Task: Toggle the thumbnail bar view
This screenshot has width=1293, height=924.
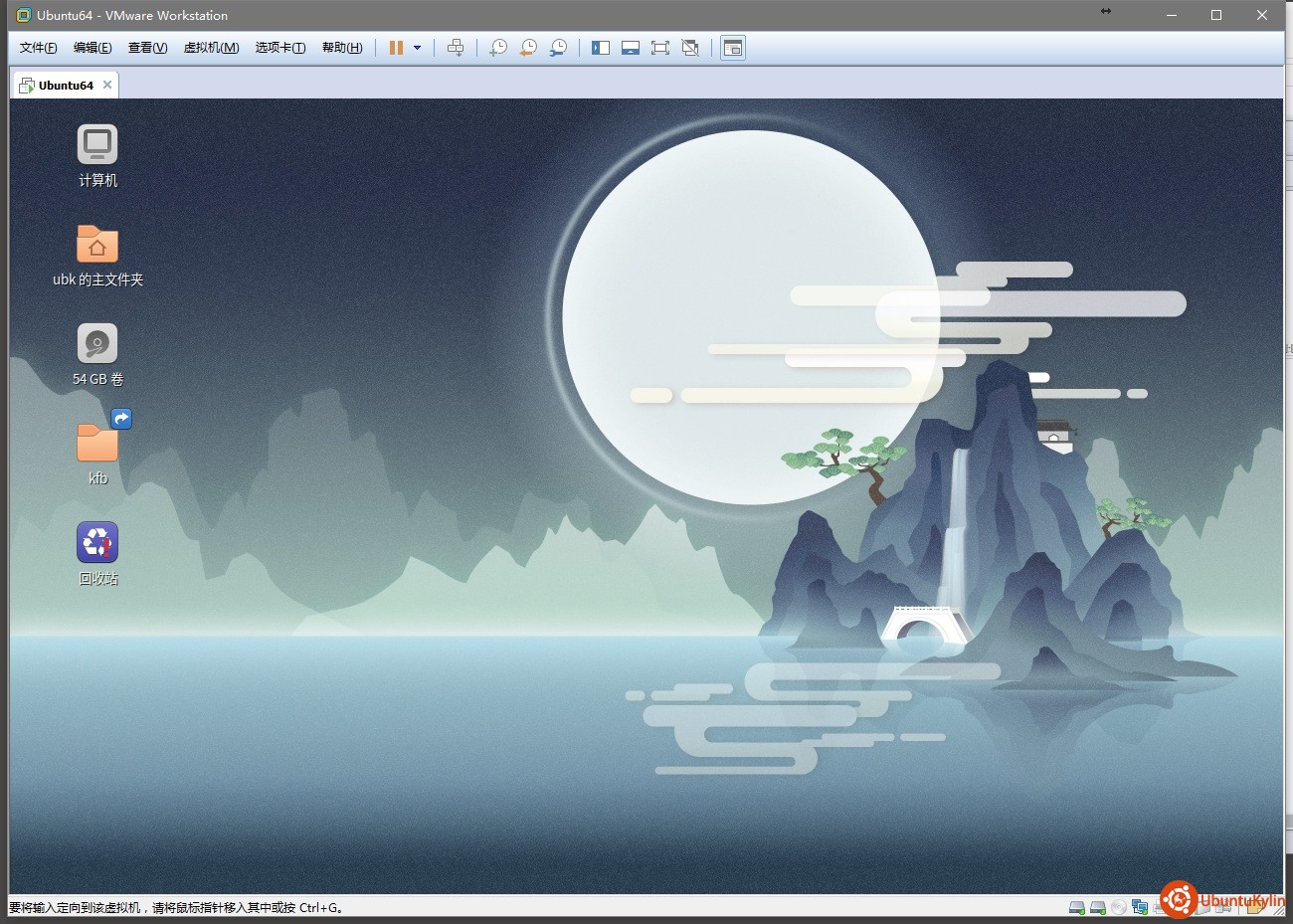Action: pos(631,48)
